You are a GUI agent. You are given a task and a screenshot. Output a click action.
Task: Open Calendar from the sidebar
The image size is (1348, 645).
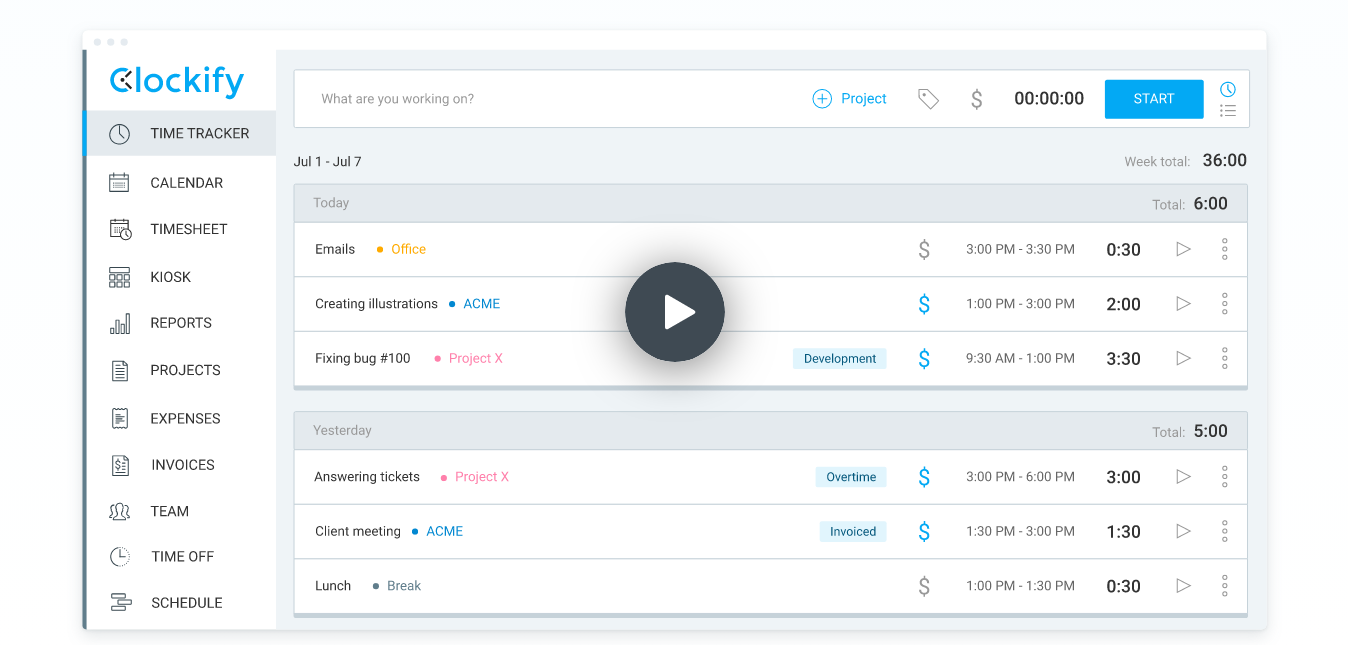pyautogui.click(x=187, y=183)
